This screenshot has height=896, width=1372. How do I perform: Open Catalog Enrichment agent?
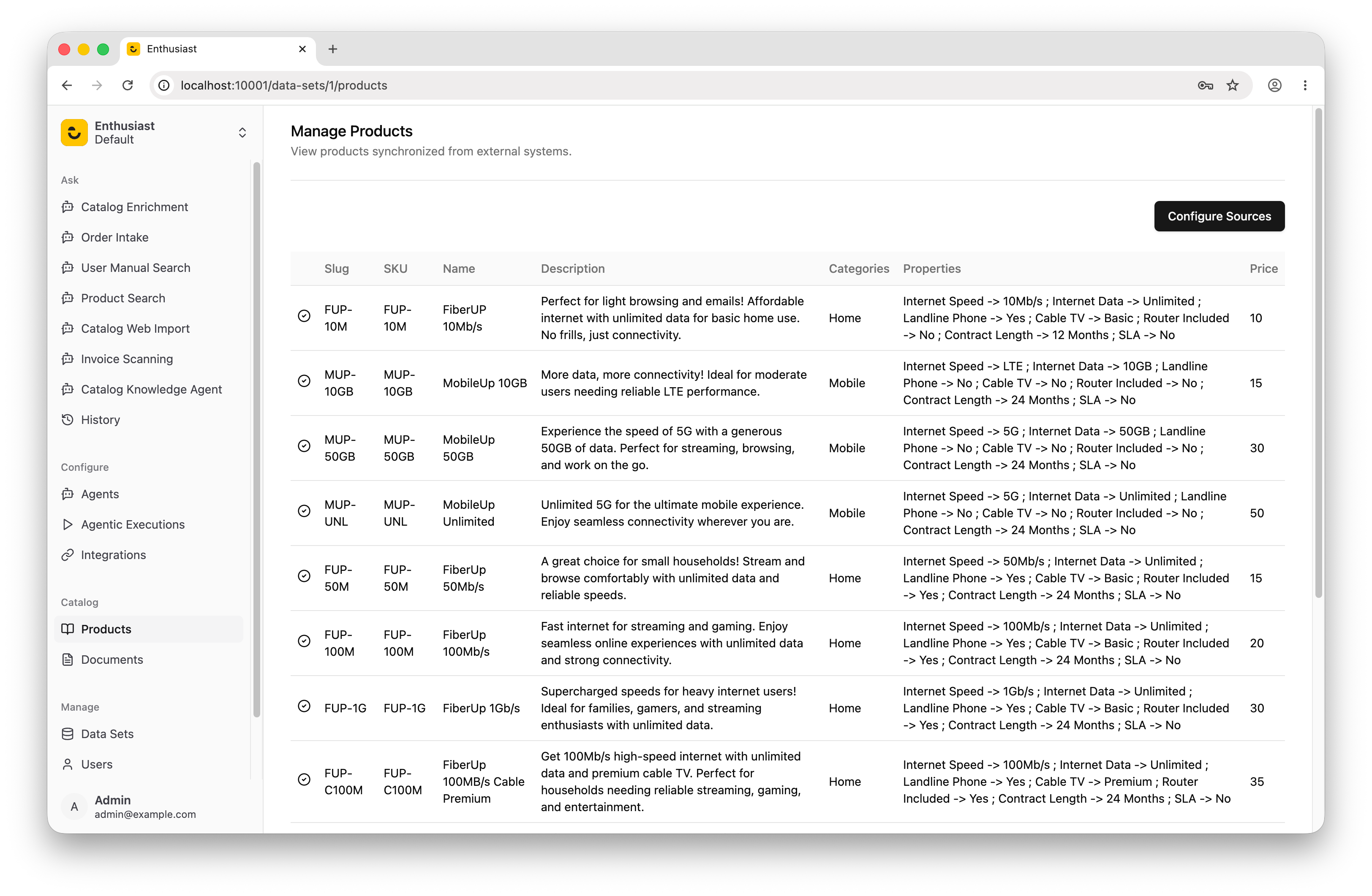point(134,207)
